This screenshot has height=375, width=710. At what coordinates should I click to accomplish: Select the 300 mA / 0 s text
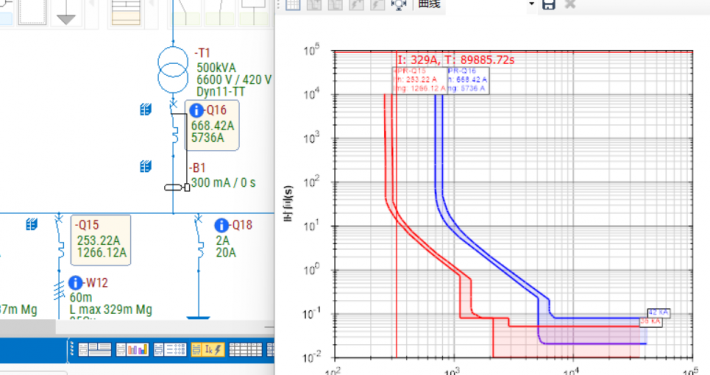223,183
